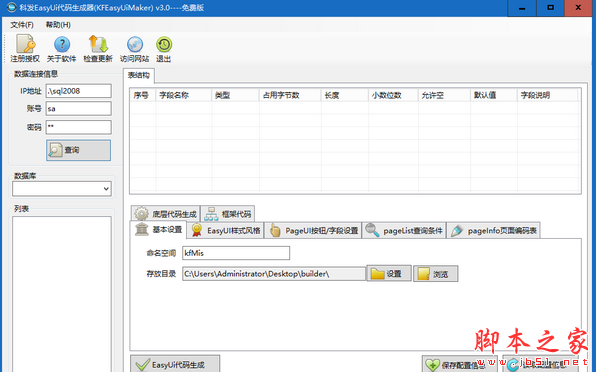Open the pageInfo页面编码表 tab
The image size is (596, 372).
coord(493,230)
